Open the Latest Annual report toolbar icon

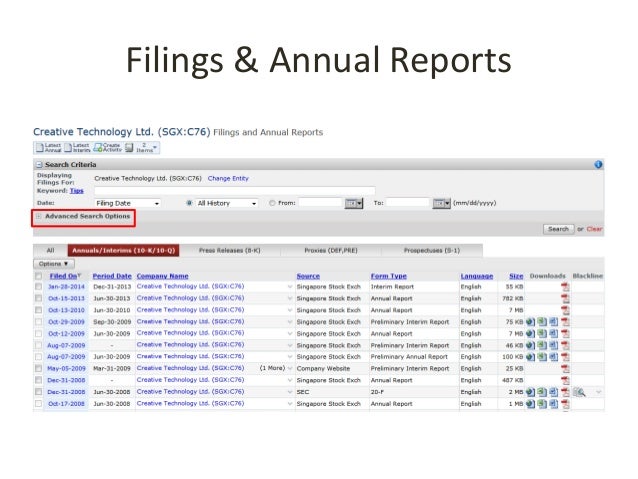48,147
